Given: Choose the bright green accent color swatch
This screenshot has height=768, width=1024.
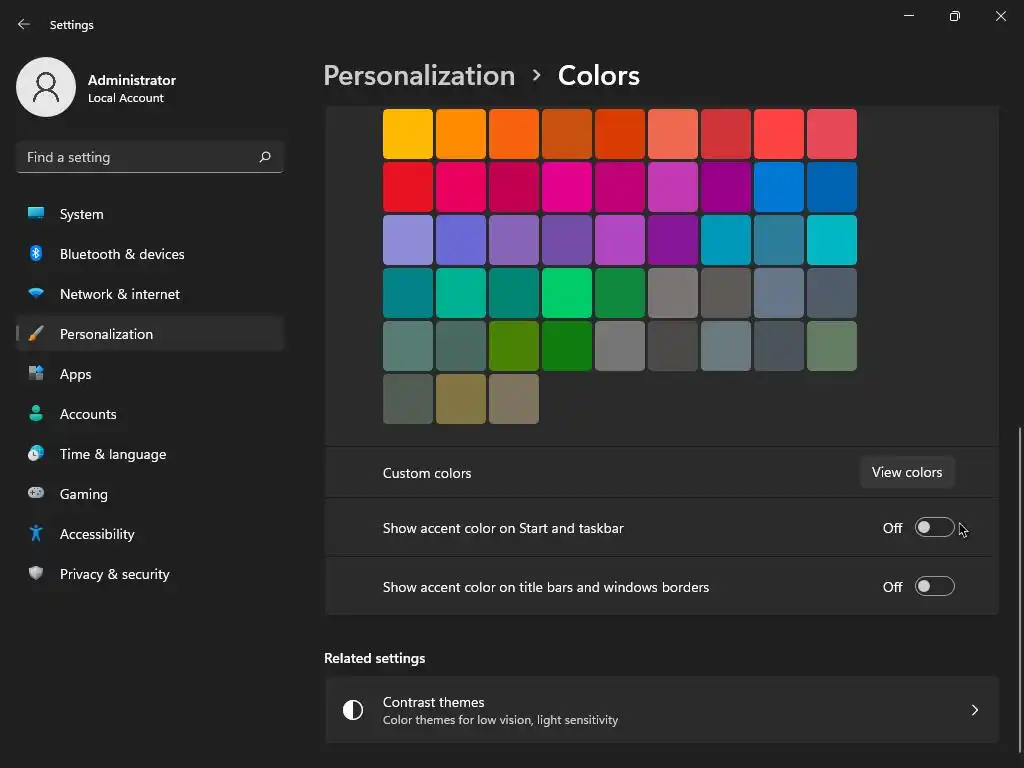Looking at the screenshot, I should [567, 293].
